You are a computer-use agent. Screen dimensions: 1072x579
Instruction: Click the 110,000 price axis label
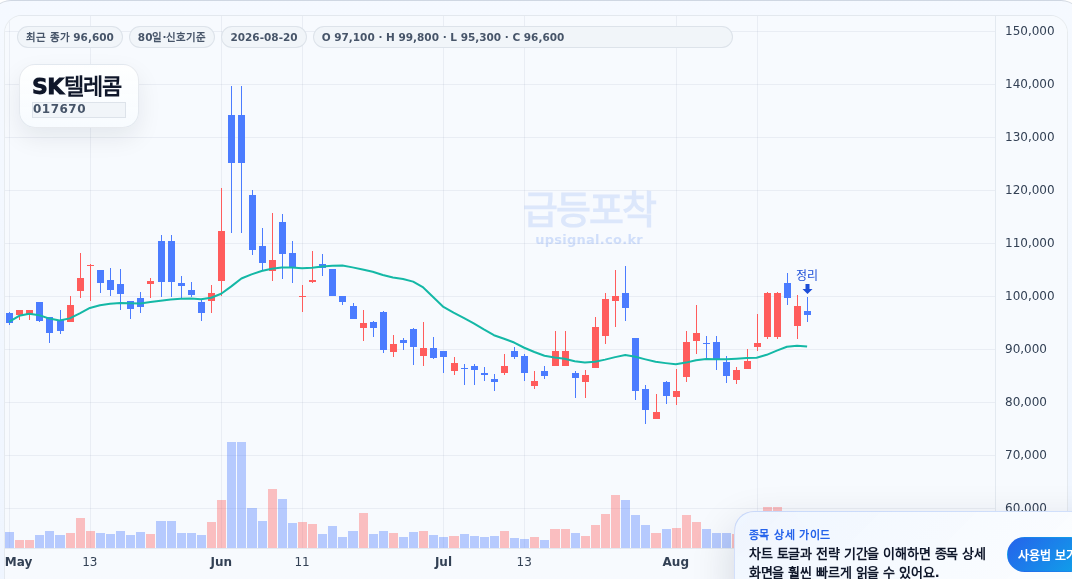pyautogui.click(x=1030, y=243)
